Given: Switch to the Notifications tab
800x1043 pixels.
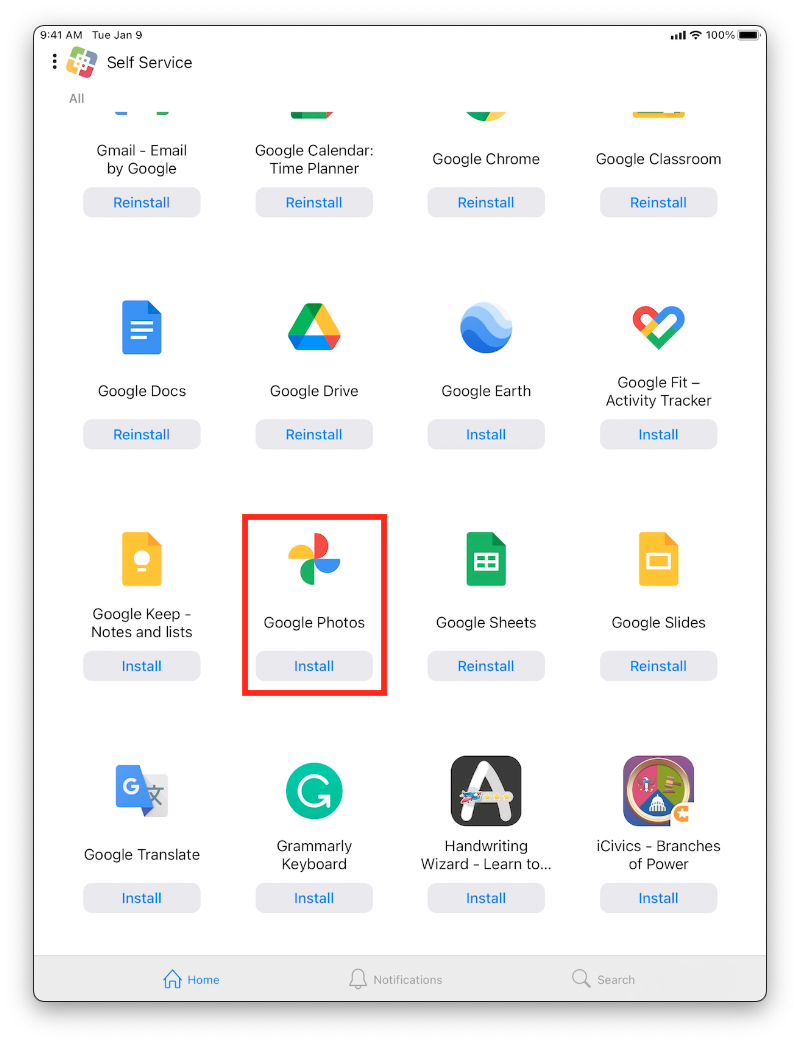Looking at the screenshot, I should (x=396, y=979).
